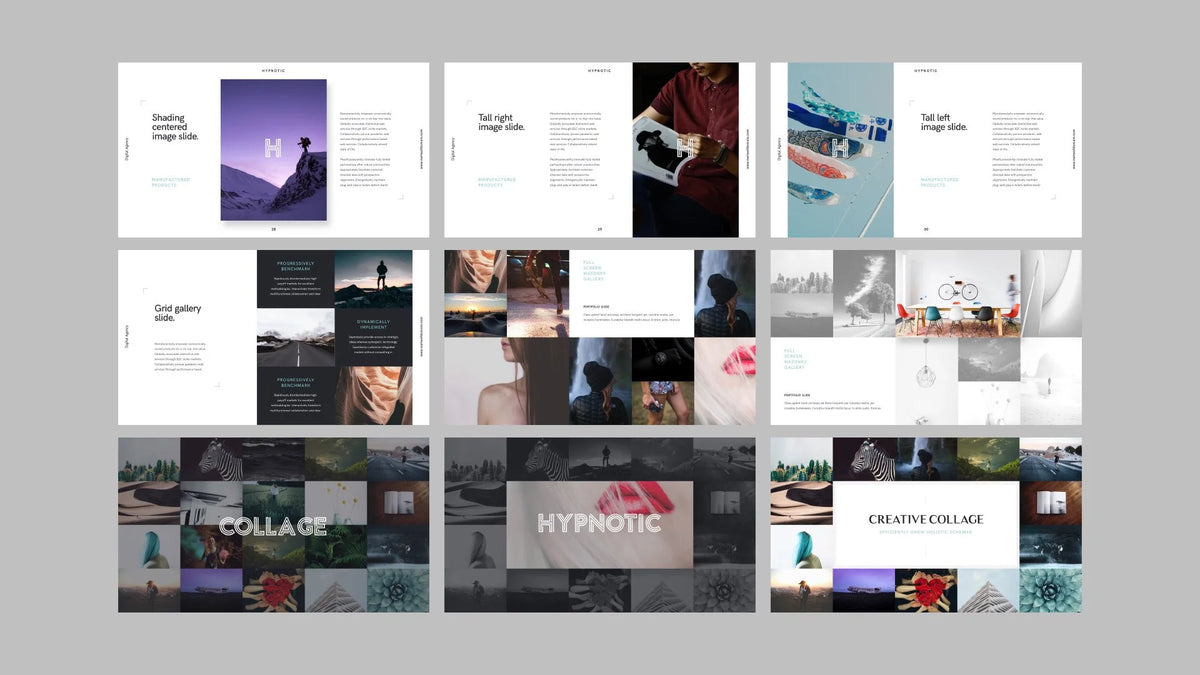Select the red heart hands photo in COLLAGE slide
This screenshot has height=675, width=1200.
point(274,591)
